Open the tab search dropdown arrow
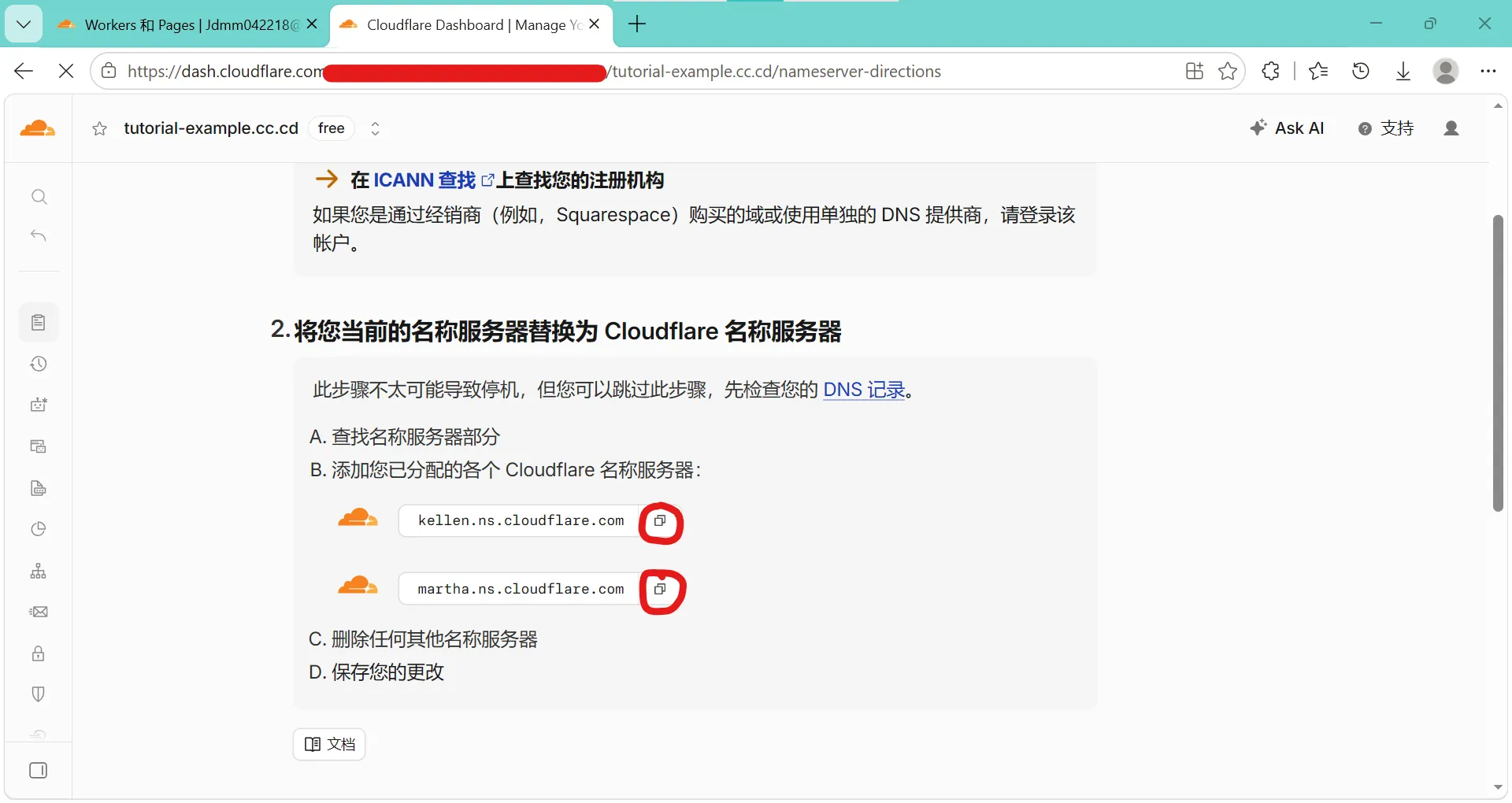Viewport: 1512px width, 803px height. tap(24, 24)
